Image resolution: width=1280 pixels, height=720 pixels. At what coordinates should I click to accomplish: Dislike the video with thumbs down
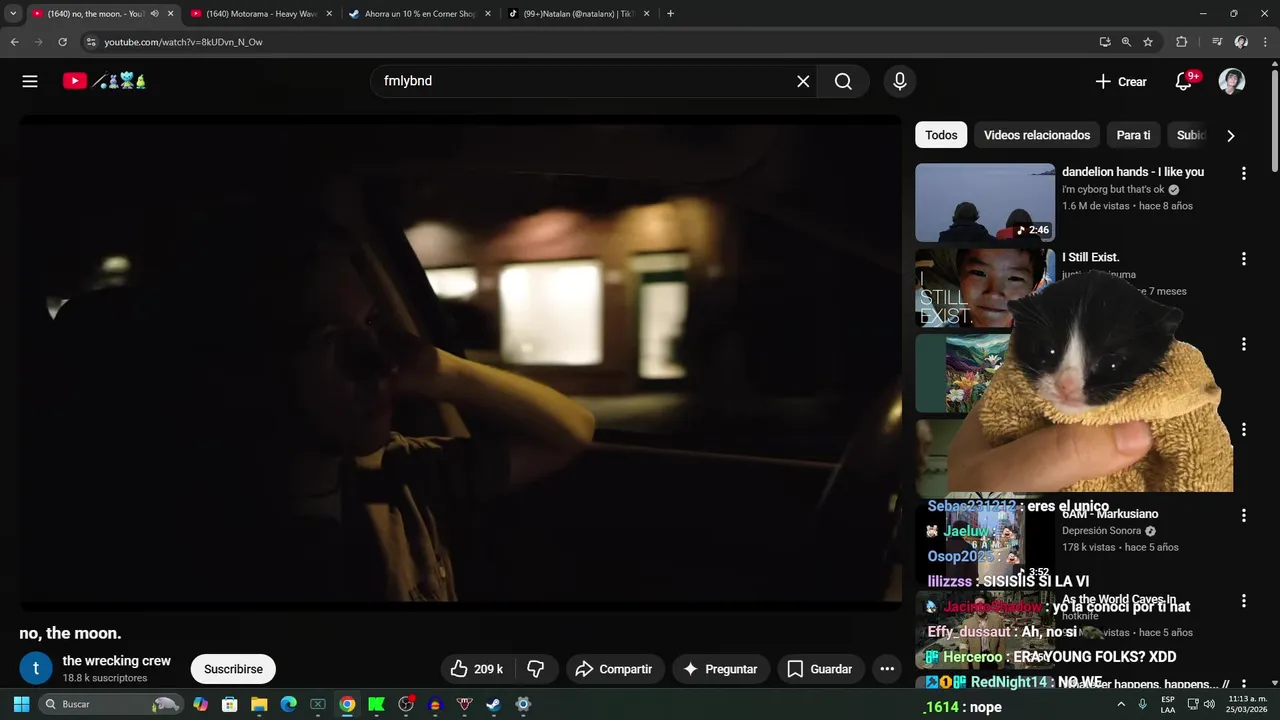point(536,669)
